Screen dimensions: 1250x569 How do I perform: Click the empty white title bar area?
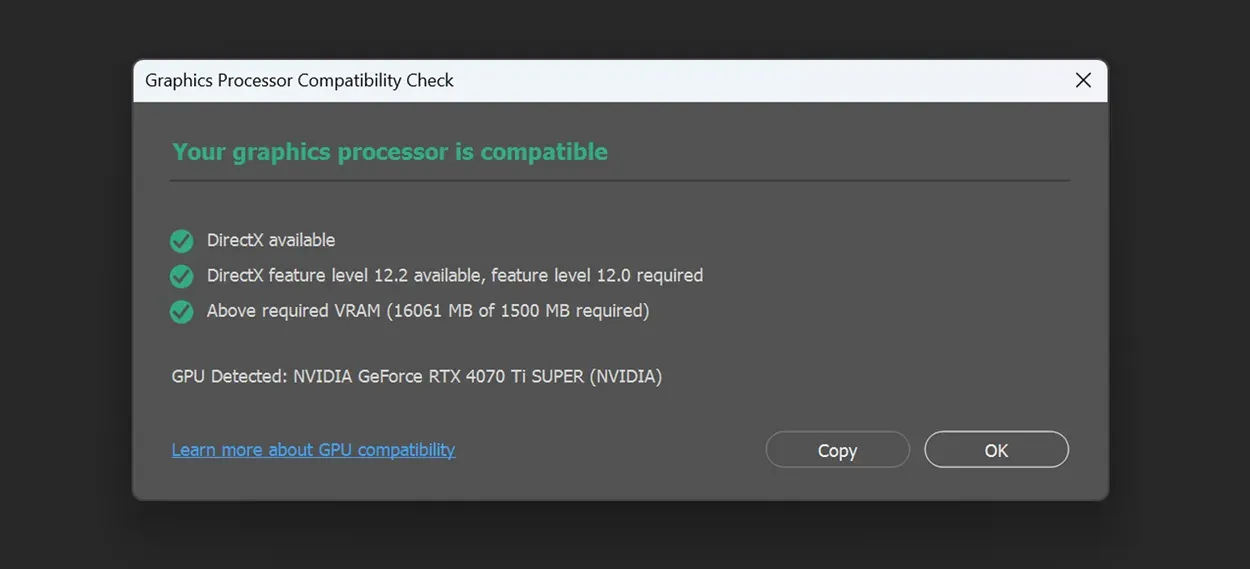tap(760, 81)
